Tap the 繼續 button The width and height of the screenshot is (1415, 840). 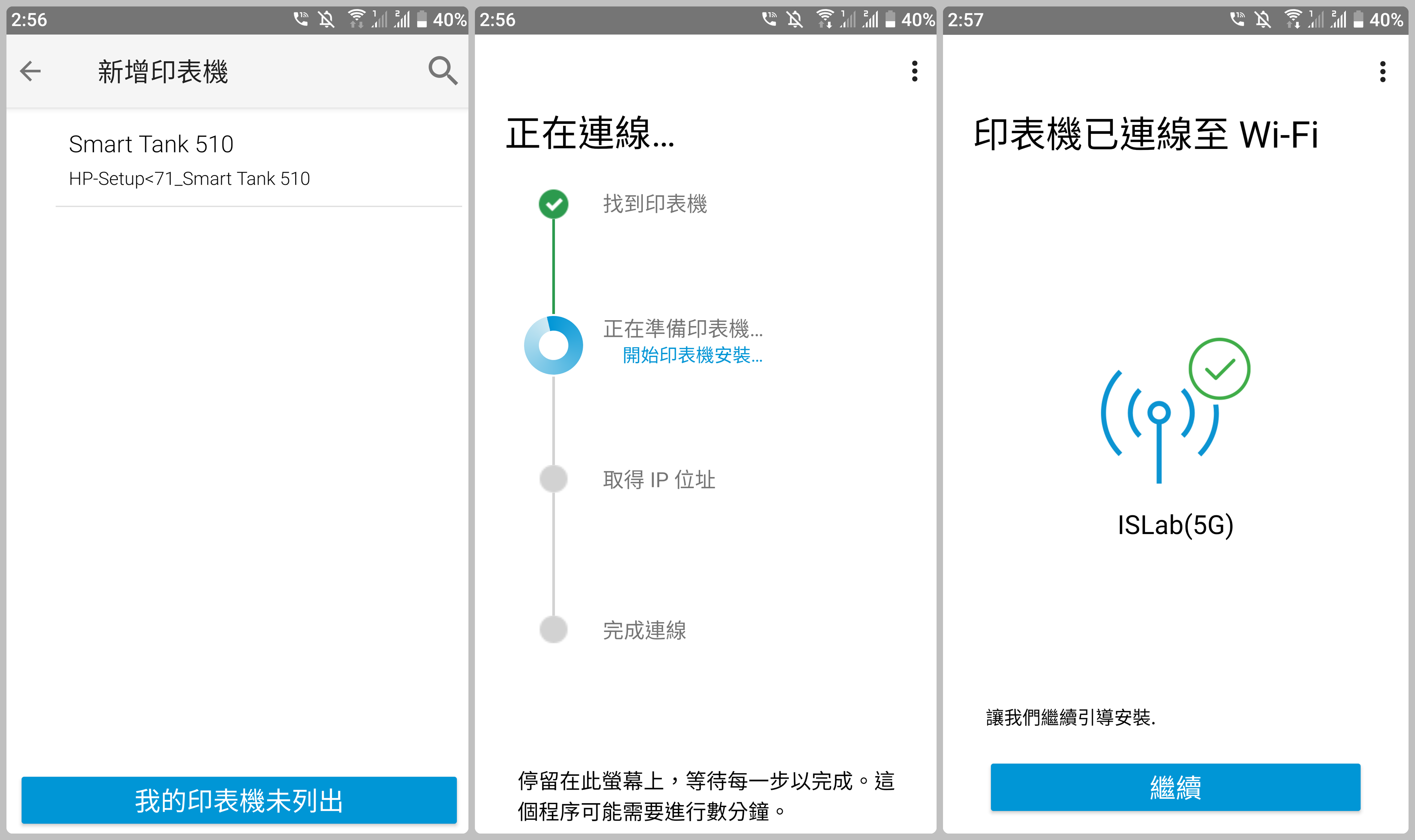coord(1175,787)
